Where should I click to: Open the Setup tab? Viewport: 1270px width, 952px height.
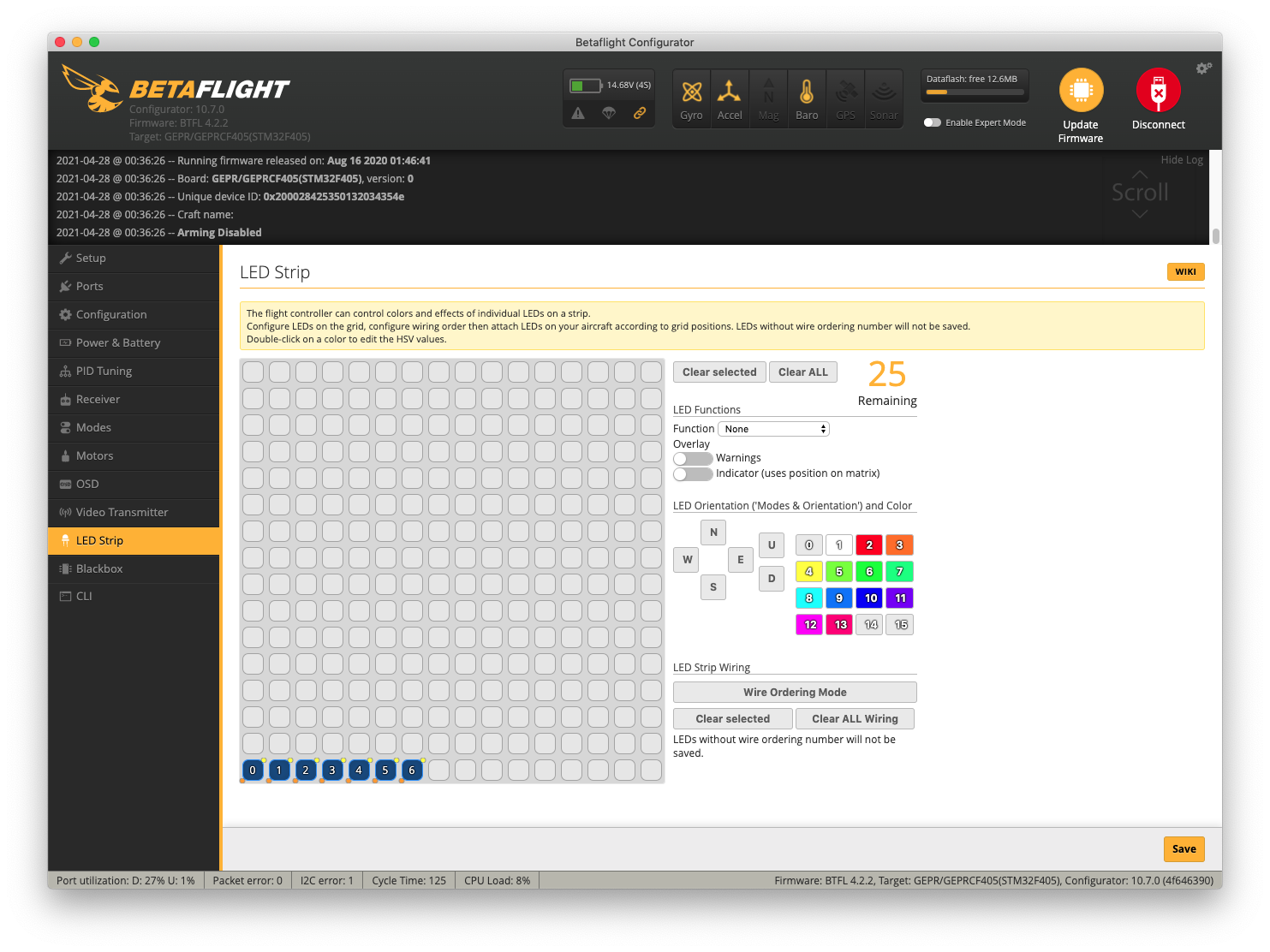[x=134, y=258]
